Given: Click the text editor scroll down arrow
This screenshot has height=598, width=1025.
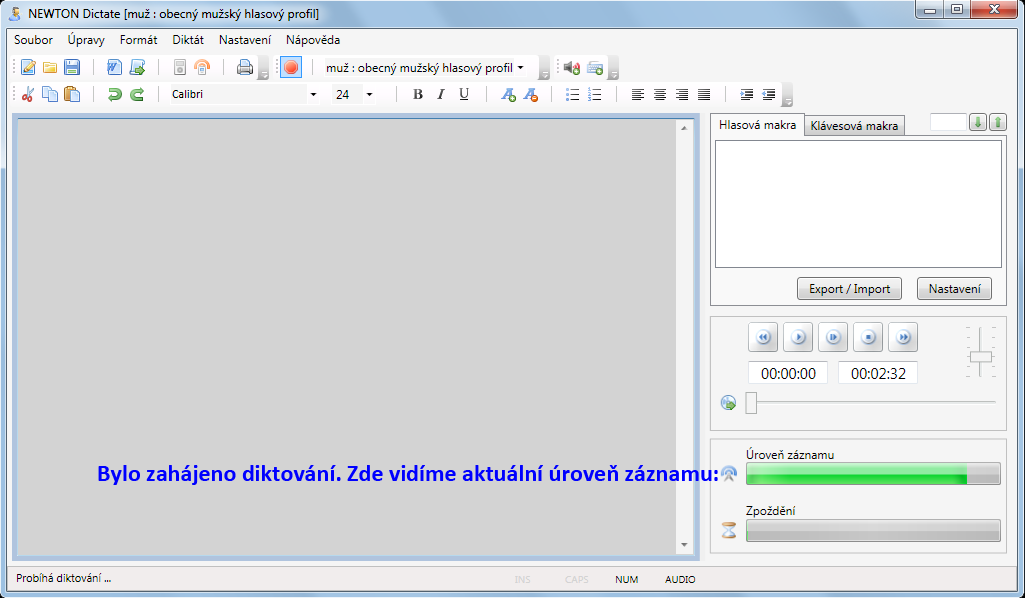Looking at the screenshot, I should click(684, 545).
